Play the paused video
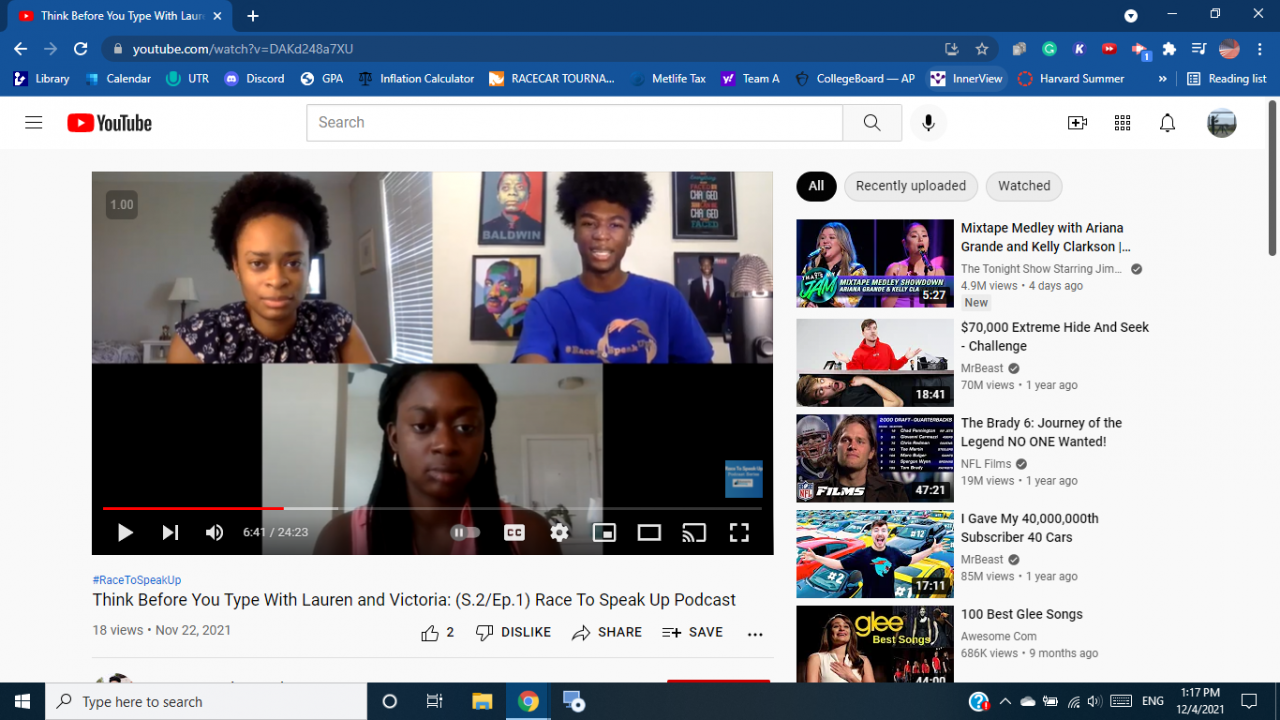Image resolution: width=1280 pixels, height=720 pixels. (125, 533)
